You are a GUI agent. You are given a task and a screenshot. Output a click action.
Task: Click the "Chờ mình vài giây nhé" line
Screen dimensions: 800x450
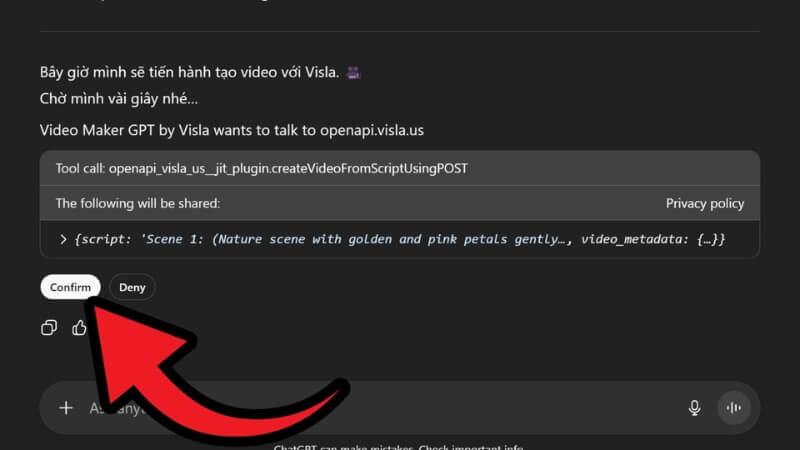pos(119,99)
